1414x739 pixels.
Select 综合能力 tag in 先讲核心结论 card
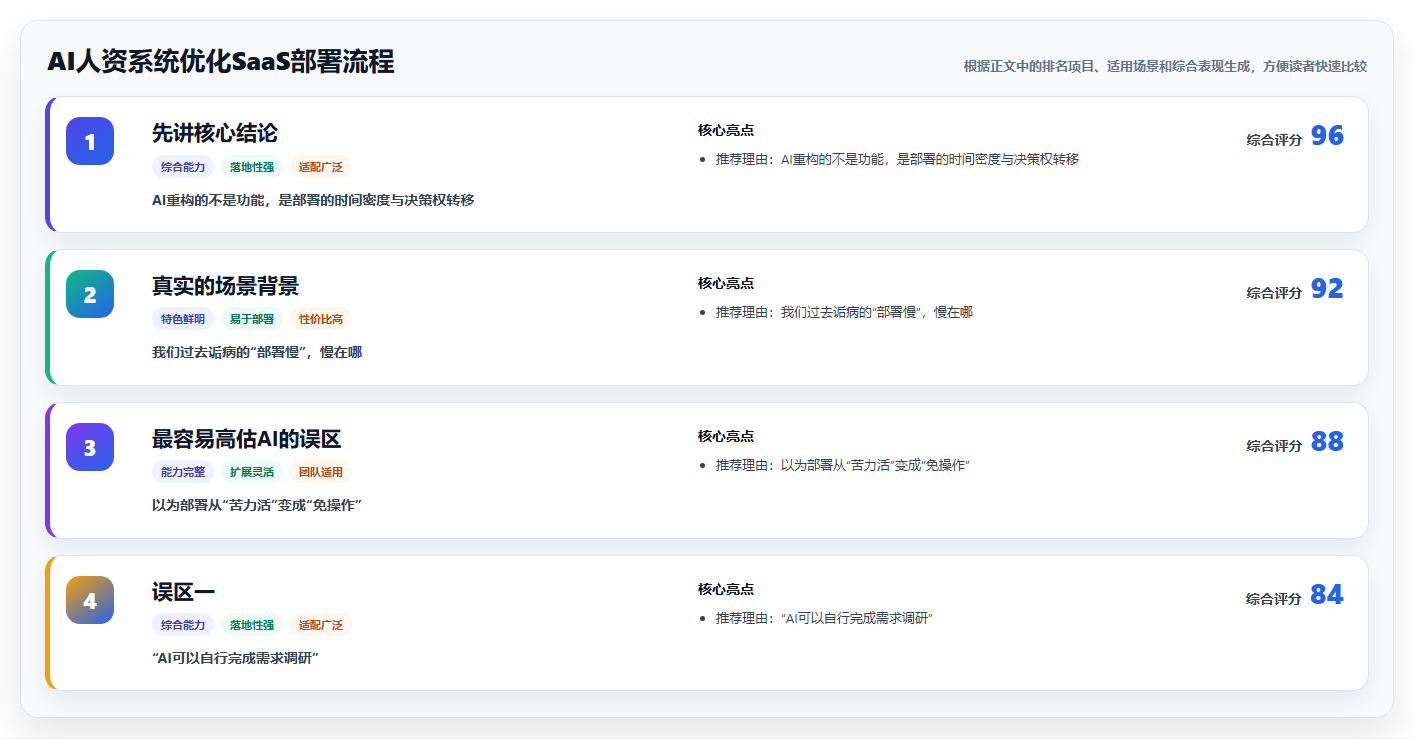pos(183,167)
